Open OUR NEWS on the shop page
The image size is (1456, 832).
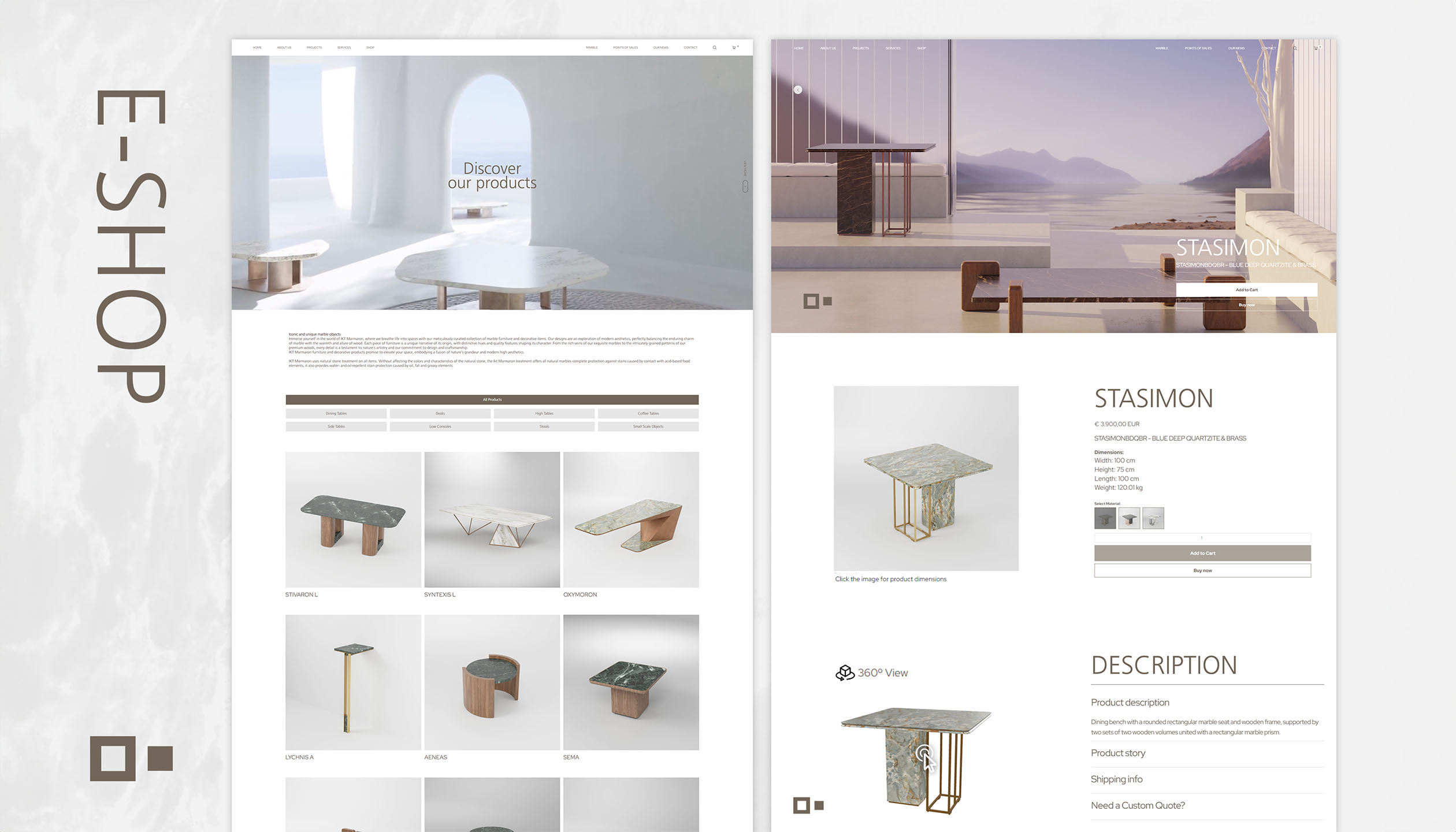661,47
